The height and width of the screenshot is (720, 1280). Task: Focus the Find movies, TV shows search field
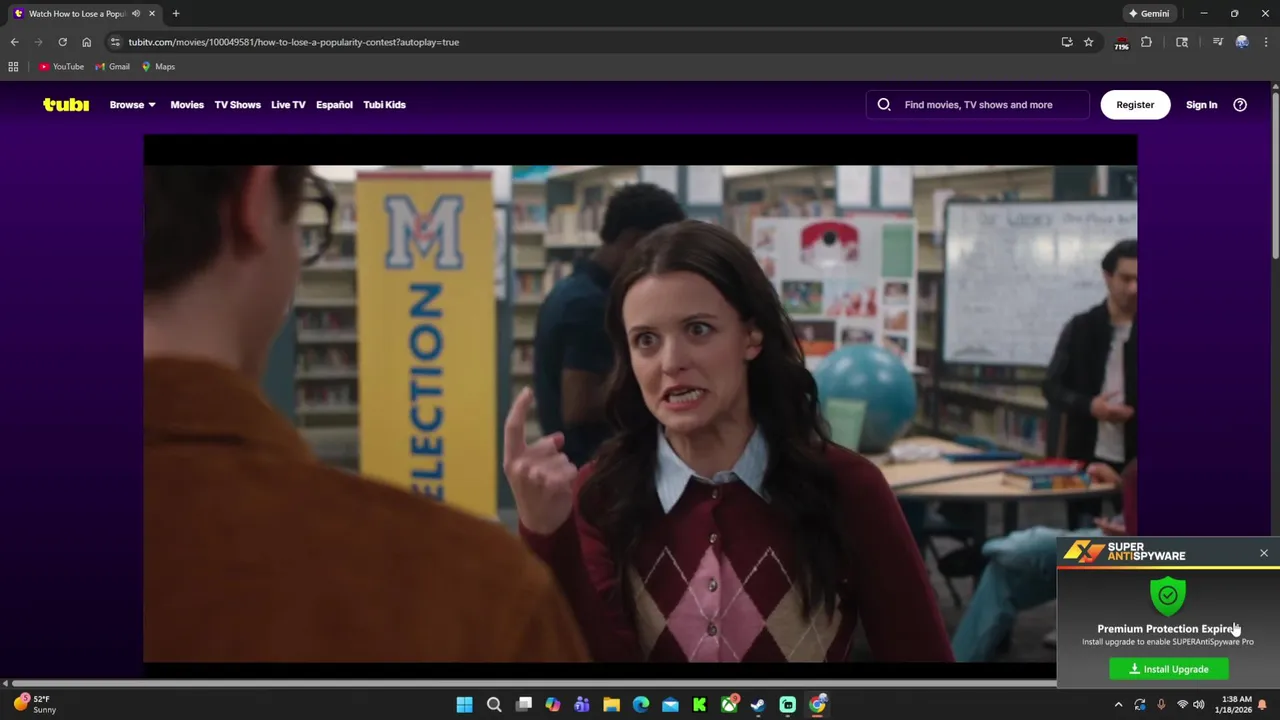[978, 104]
